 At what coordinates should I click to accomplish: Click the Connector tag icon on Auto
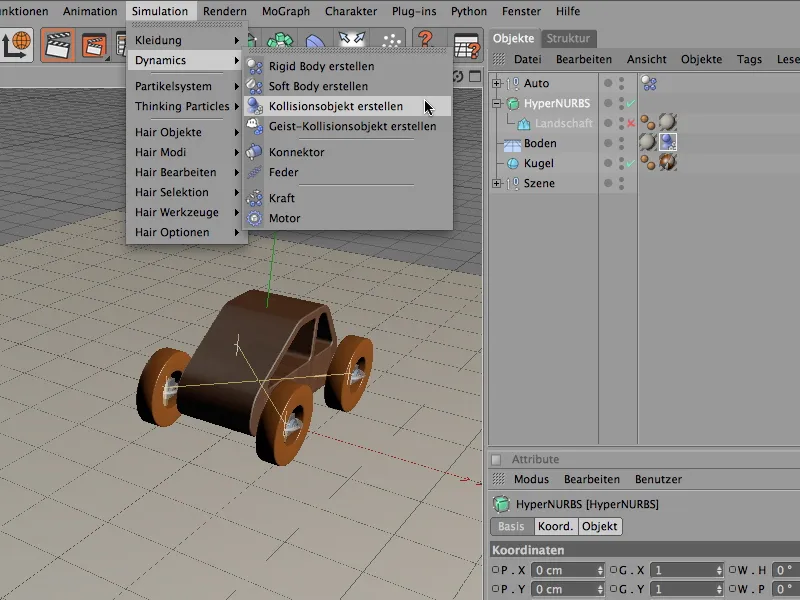click(649, 84)
